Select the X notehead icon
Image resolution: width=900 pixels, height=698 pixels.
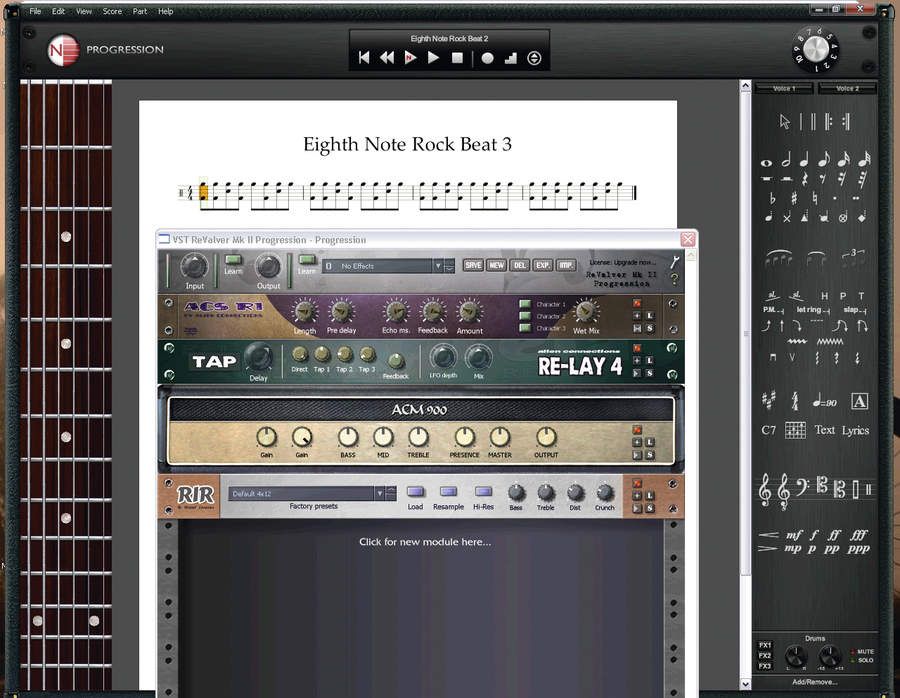(787, 218)
